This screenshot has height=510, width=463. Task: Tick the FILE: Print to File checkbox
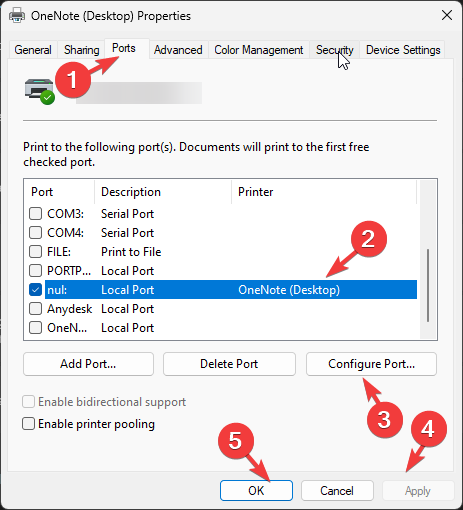point(35,252)
